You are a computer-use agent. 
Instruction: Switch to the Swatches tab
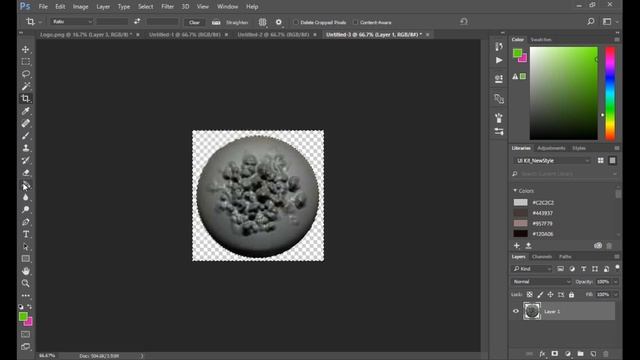point(541,40)
